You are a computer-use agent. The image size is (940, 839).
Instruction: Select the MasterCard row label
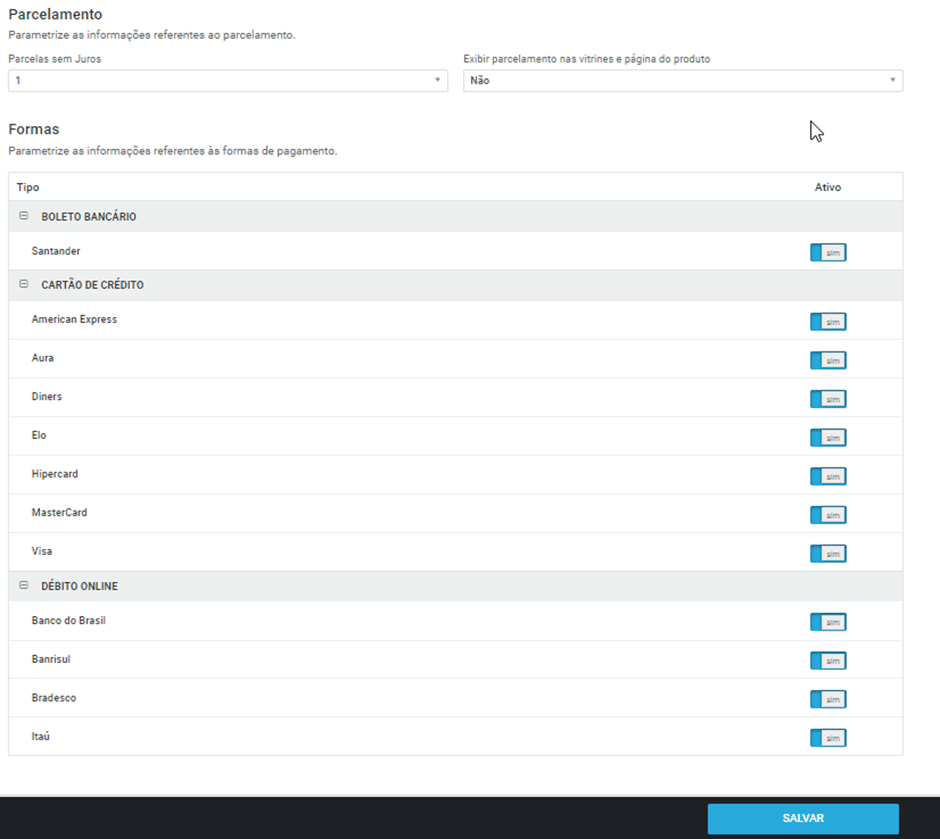59,512
